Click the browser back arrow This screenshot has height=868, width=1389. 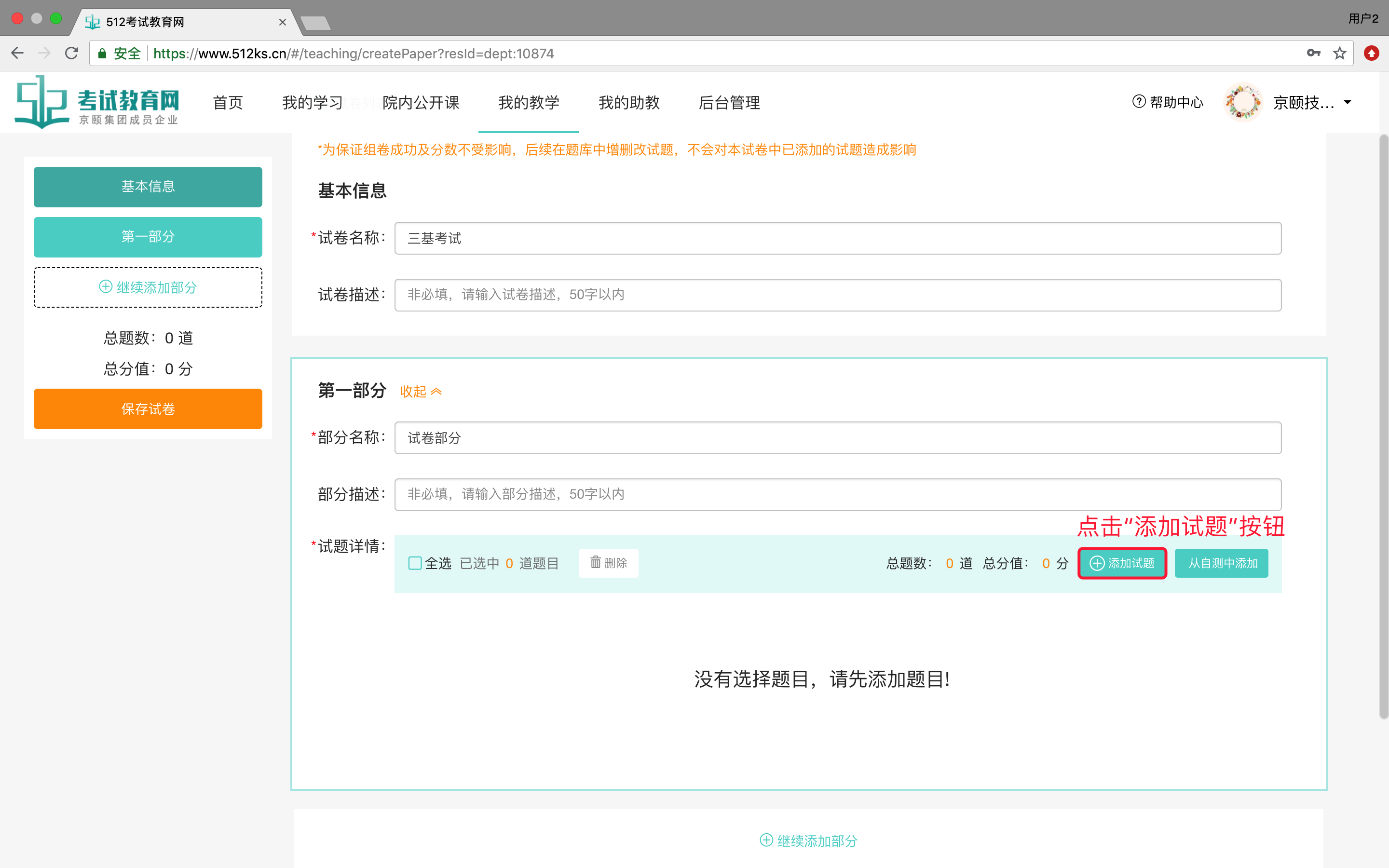coord(17,54)
